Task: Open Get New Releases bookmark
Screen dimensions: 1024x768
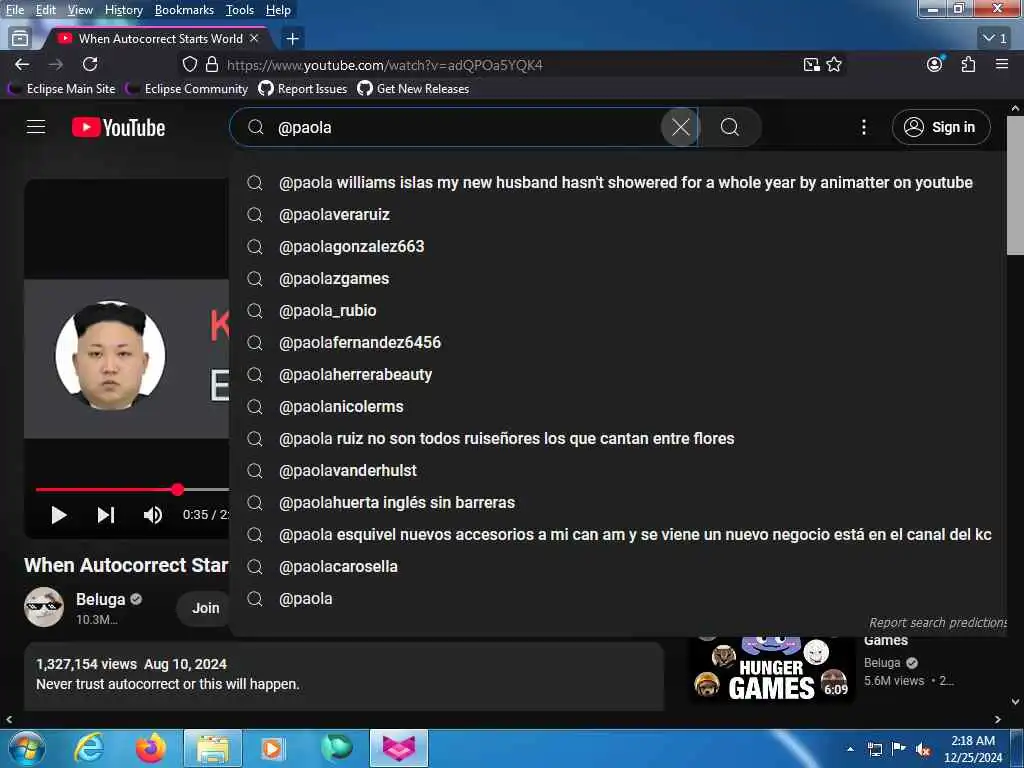Action: pyautogui.click(x=413, y=89)
